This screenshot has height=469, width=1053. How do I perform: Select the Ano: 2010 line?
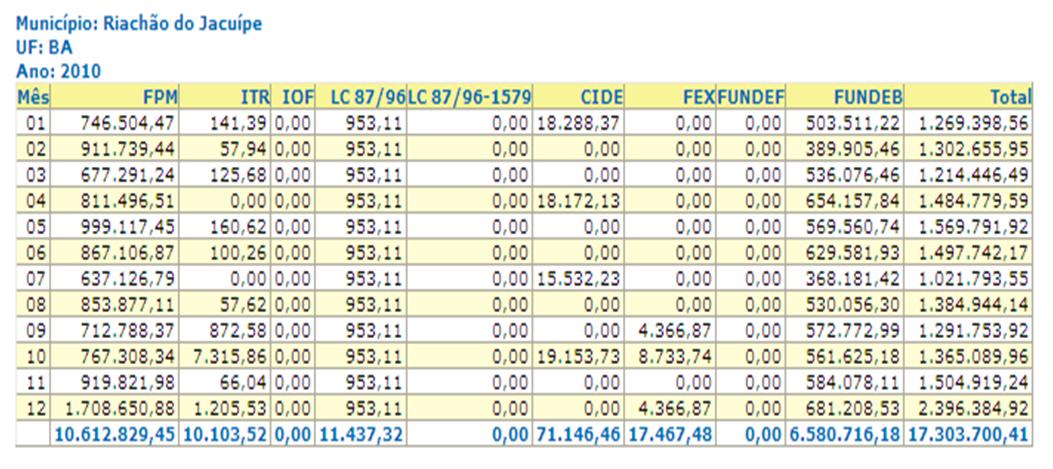point(58,71)
